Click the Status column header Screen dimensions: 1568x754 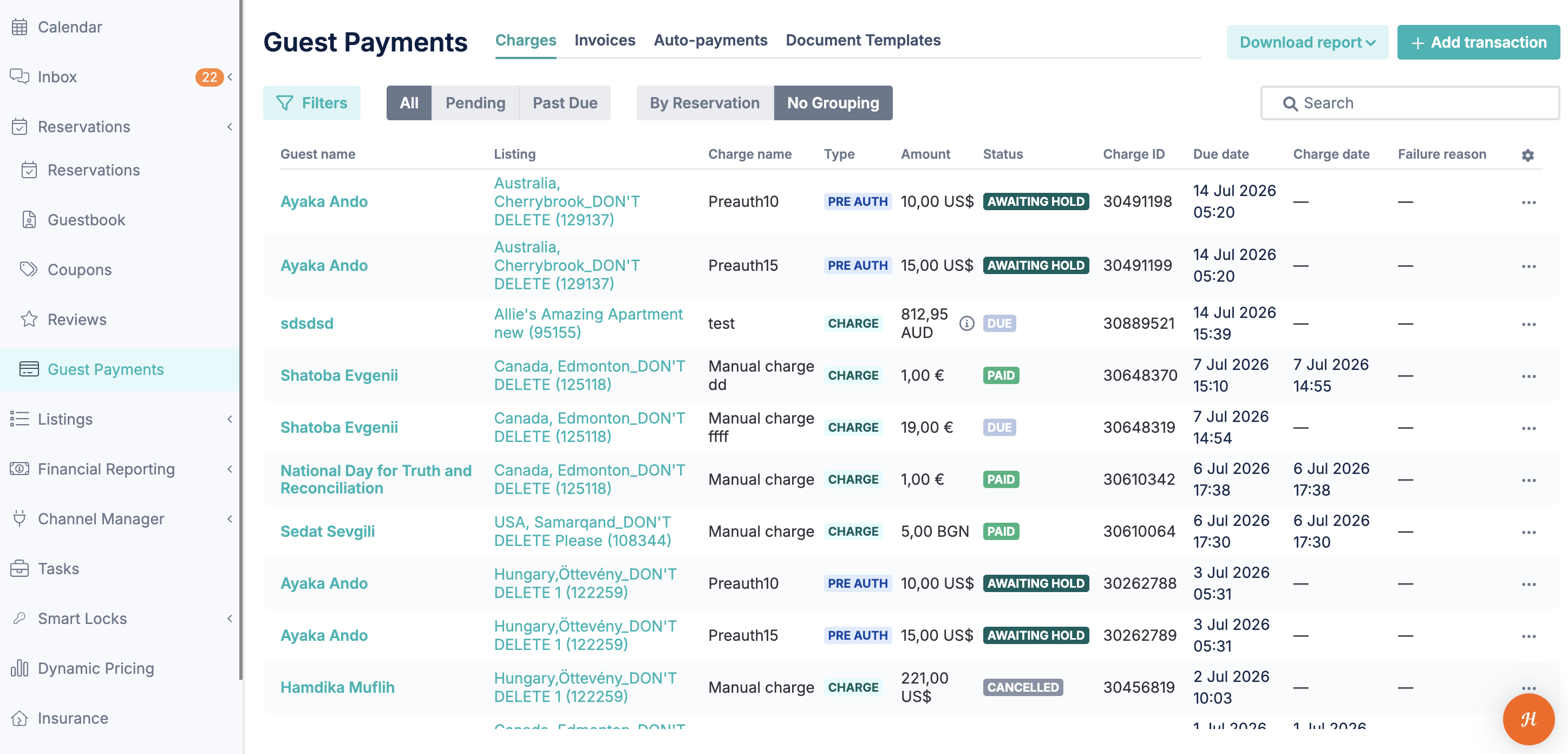1003,154
